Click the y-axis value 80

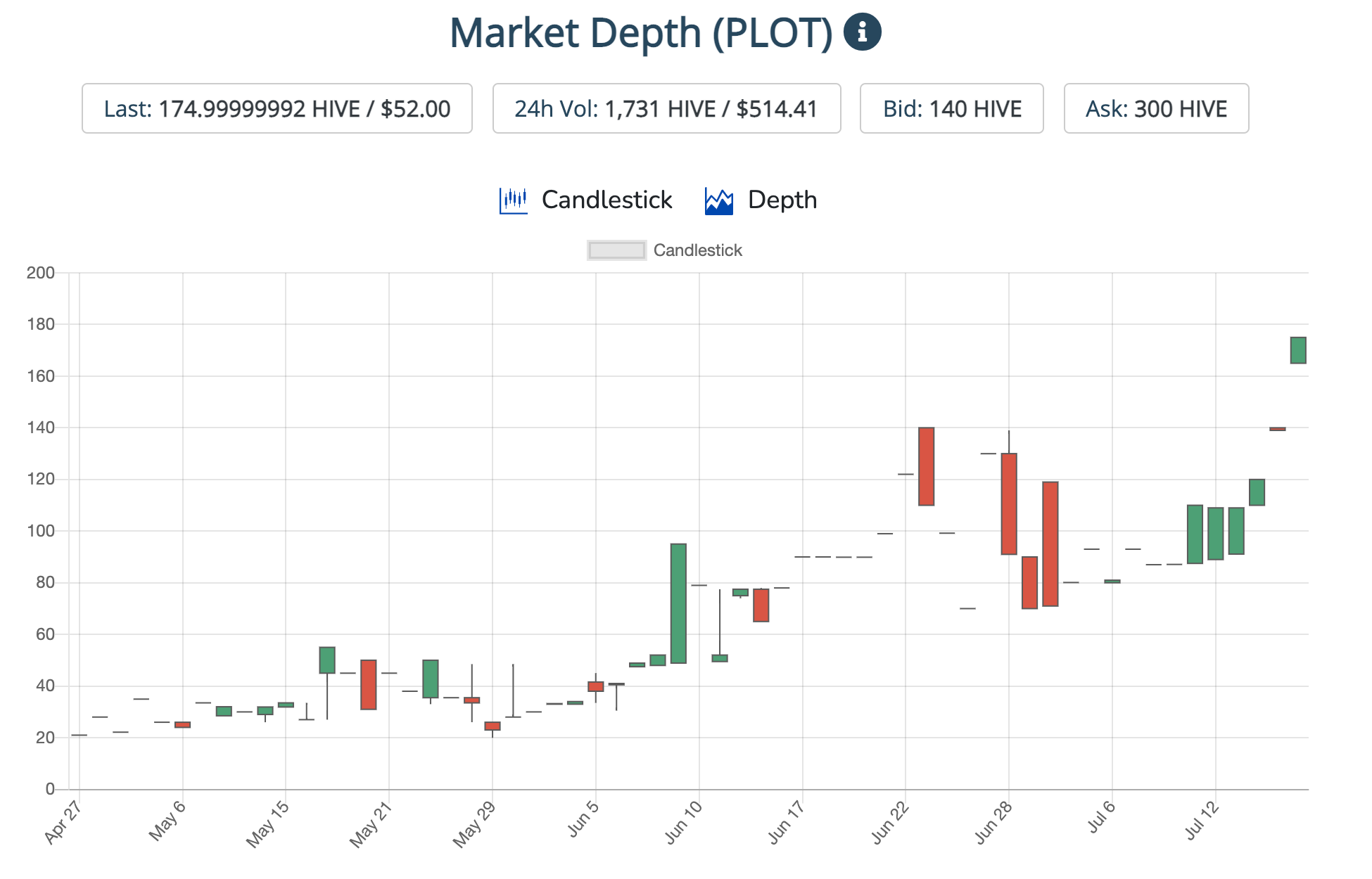click(x=45, y=582)
